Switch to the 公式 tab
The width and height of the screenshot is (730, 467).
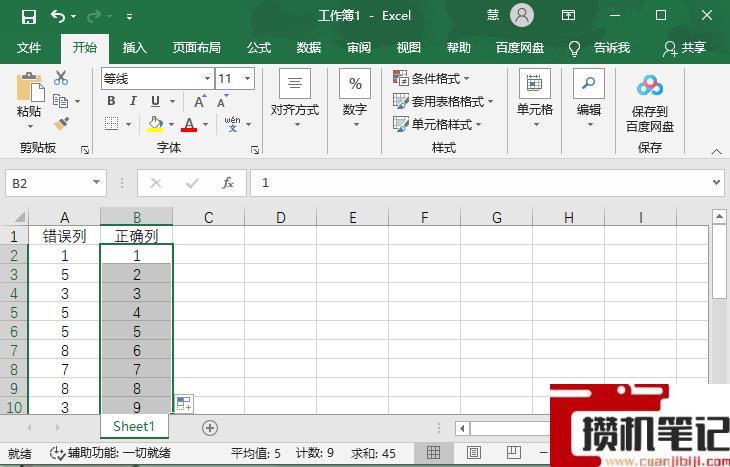pyautogui.click(x=259, y=47)
